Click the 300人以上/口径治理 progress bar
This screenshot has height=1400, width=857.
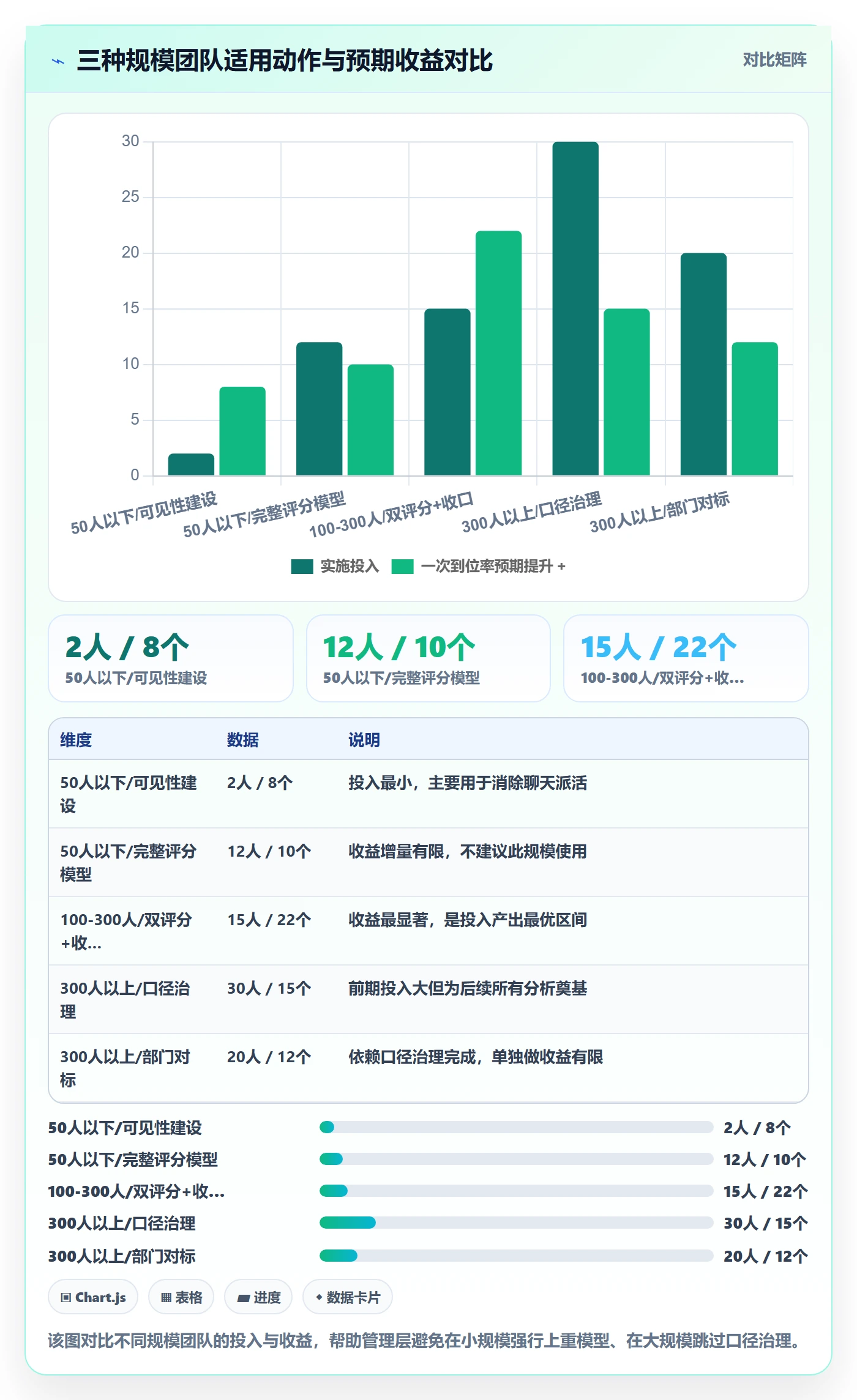click(517, 1223)
